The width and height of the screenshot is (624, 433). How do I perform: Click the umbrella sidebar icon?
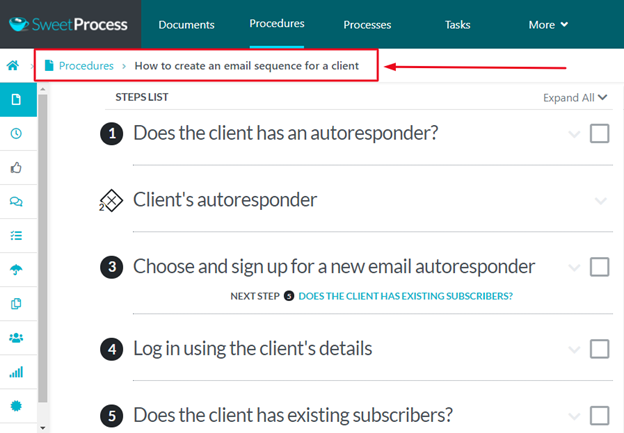tap(16, 270)
